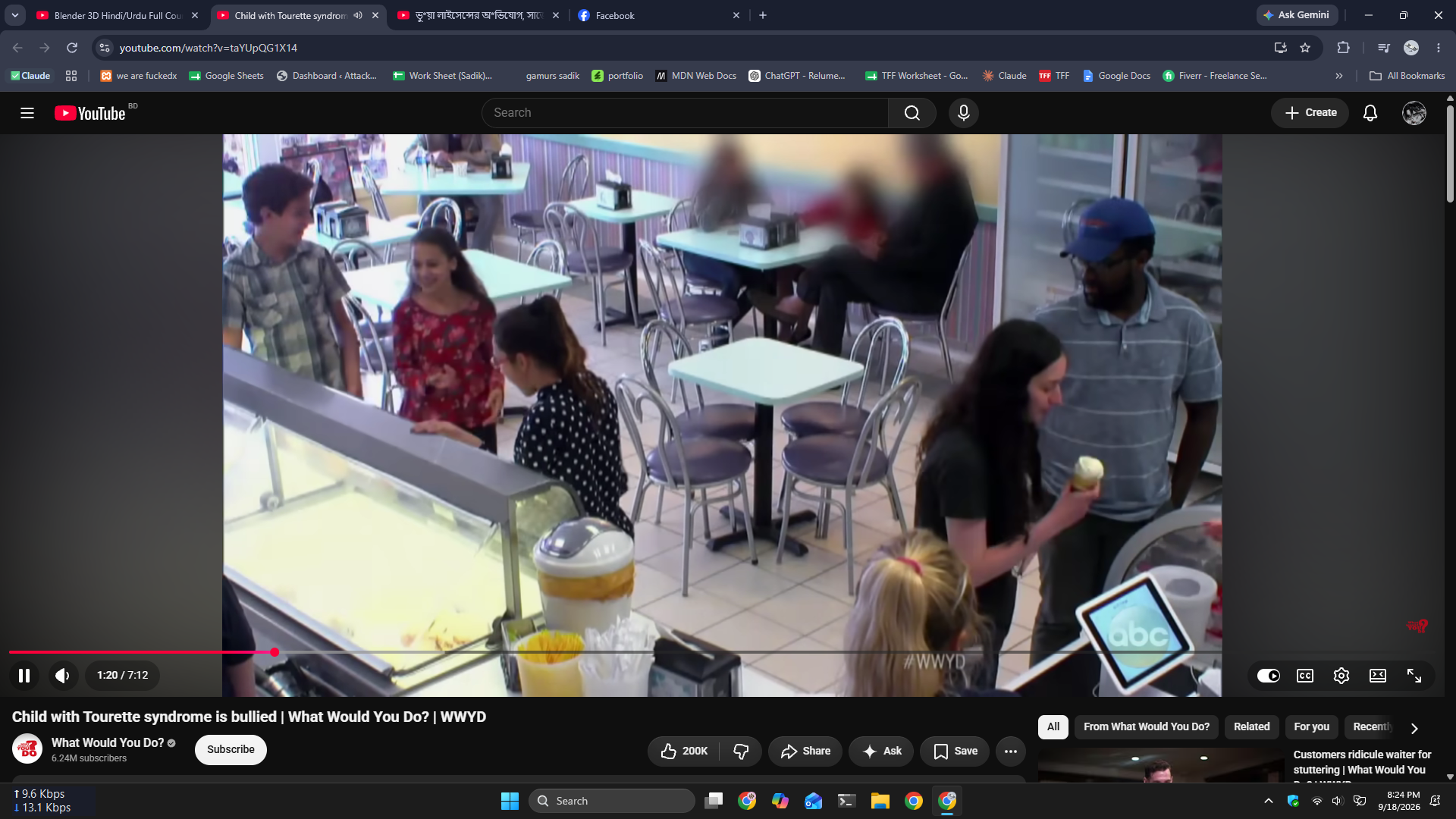This screenshot has height=819, width=1456.
Task: Switch to the Facebook browser tab
Action: pyautogui.click(x=658, y=15)
